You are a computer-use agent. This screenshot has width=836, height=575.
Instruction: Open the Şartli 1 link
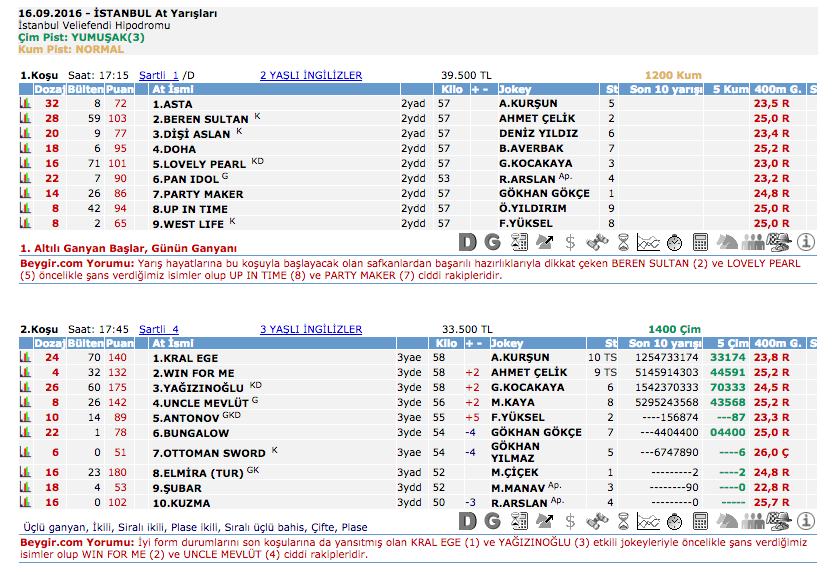[x=159, y=75]
